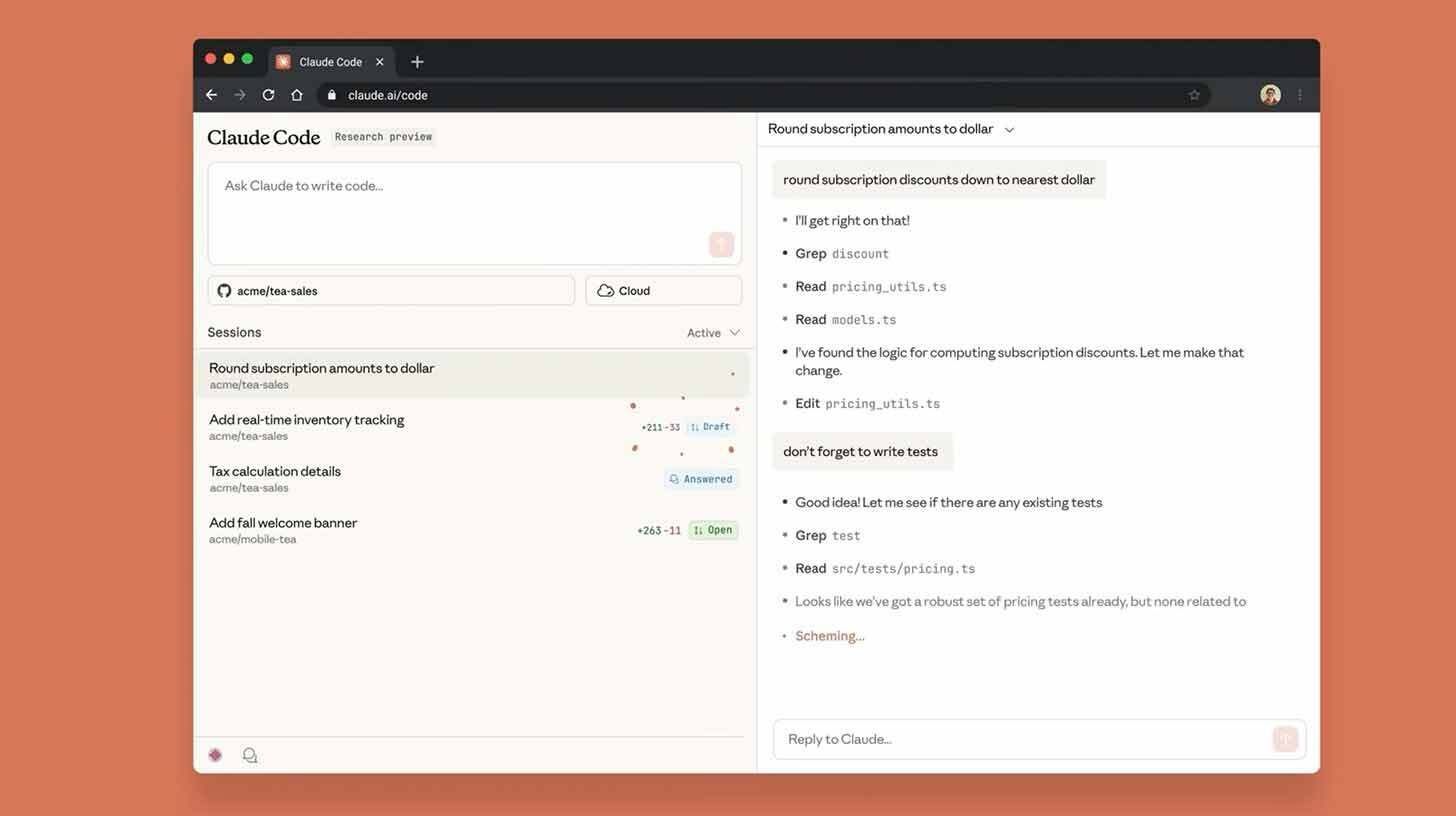Open the acme/tea-sales repository selector
Viewport: 1456px width, 816px height.
pyautogui.click(x=391, y=291)
